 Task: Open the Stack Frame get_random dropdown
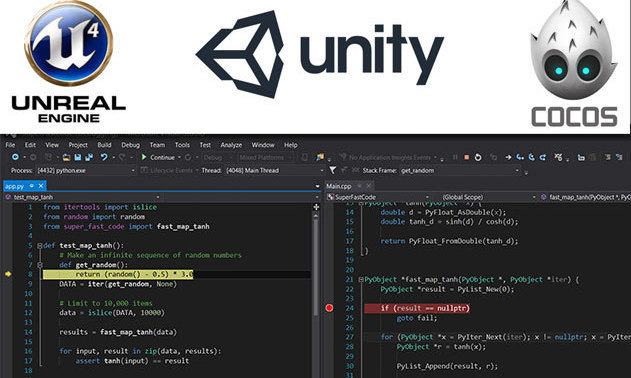point(460,170)
